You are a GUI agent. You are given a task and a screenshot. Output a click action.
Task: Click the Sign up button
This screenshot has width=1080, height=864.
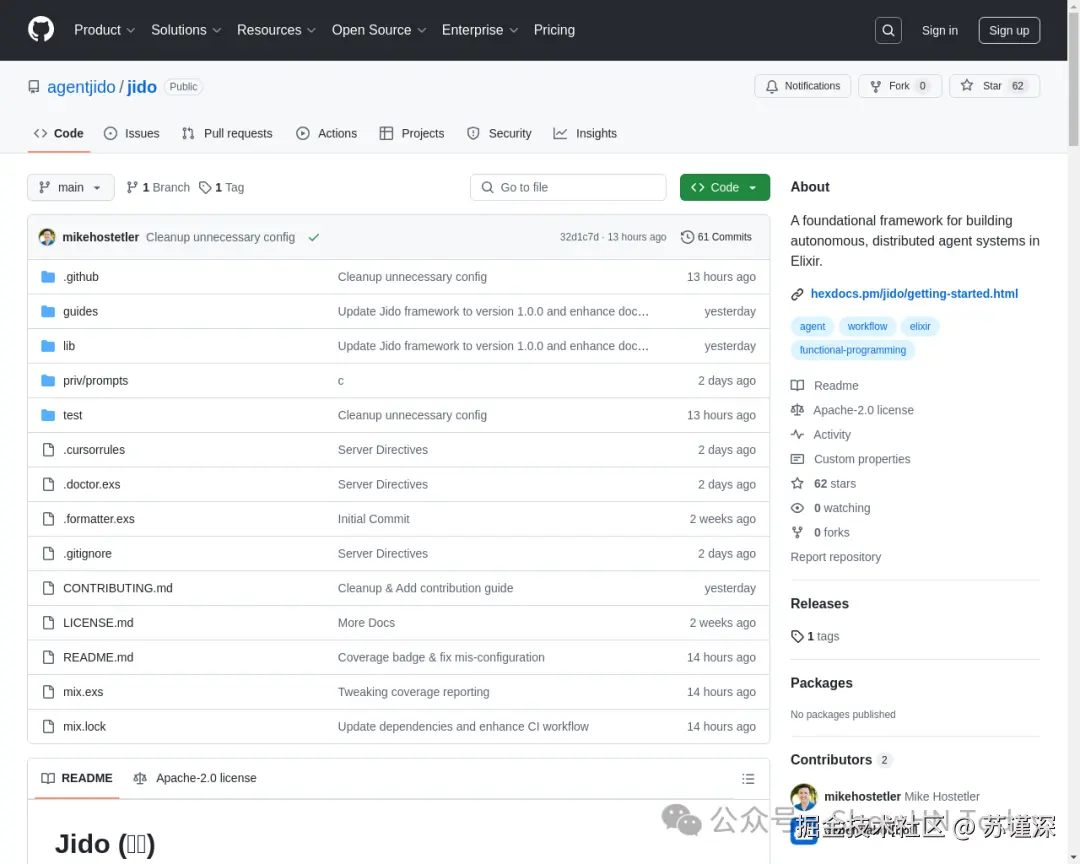1008,30
